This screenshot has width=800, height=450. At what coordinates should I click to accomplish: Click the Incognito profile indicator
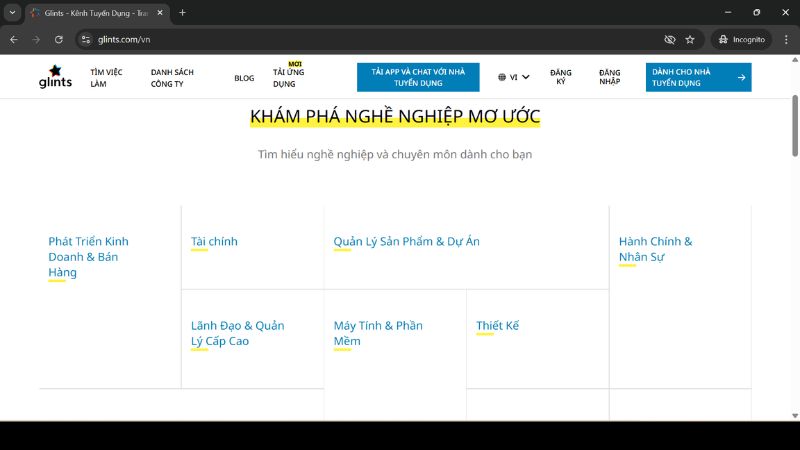pos(741,39)
